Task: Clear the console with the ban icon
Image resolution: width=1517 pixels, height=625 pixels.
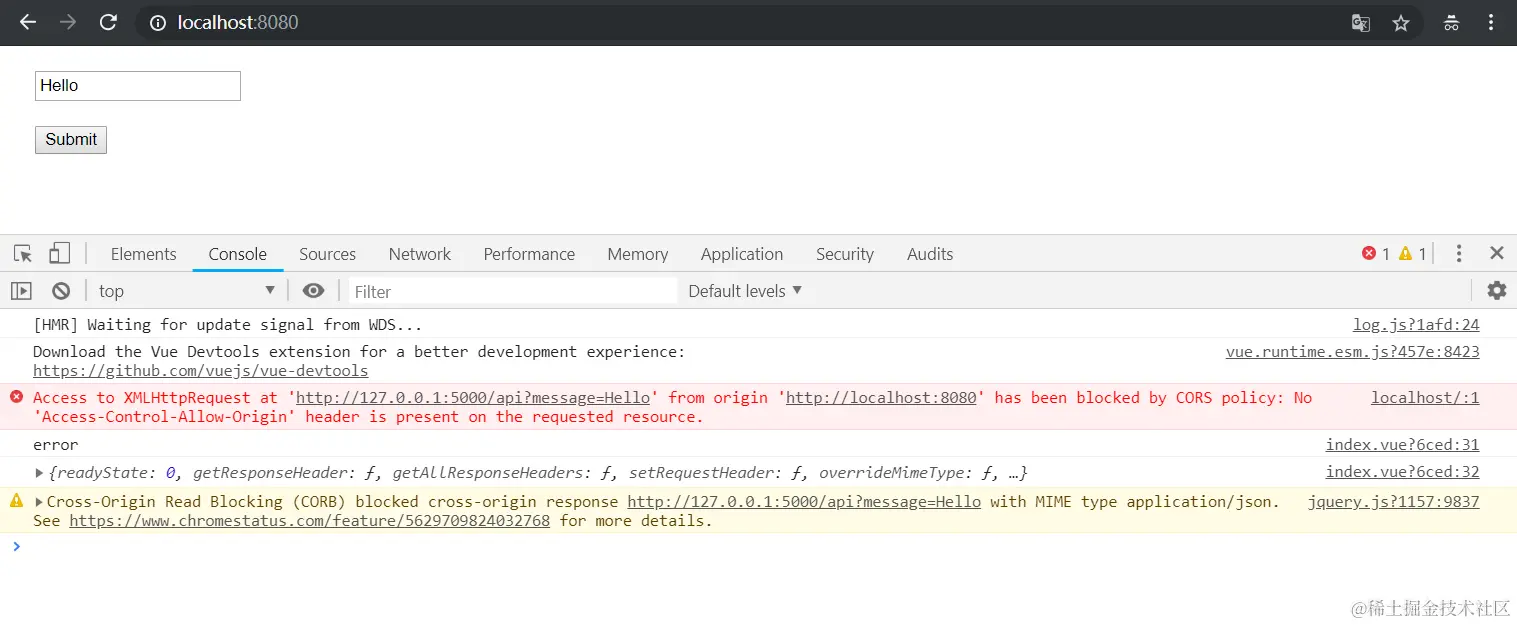Action: pyautogui.click(x=61, y=291)
